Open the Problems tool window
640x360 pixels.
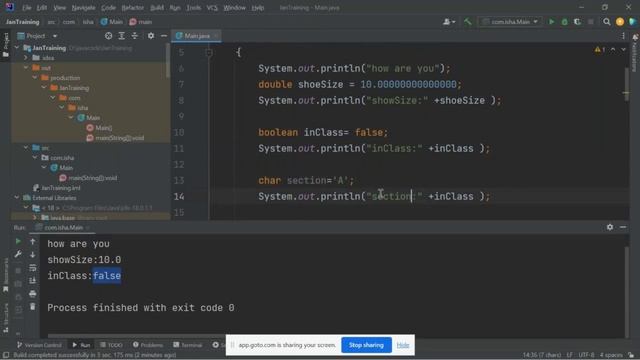(x=148, y=345)
